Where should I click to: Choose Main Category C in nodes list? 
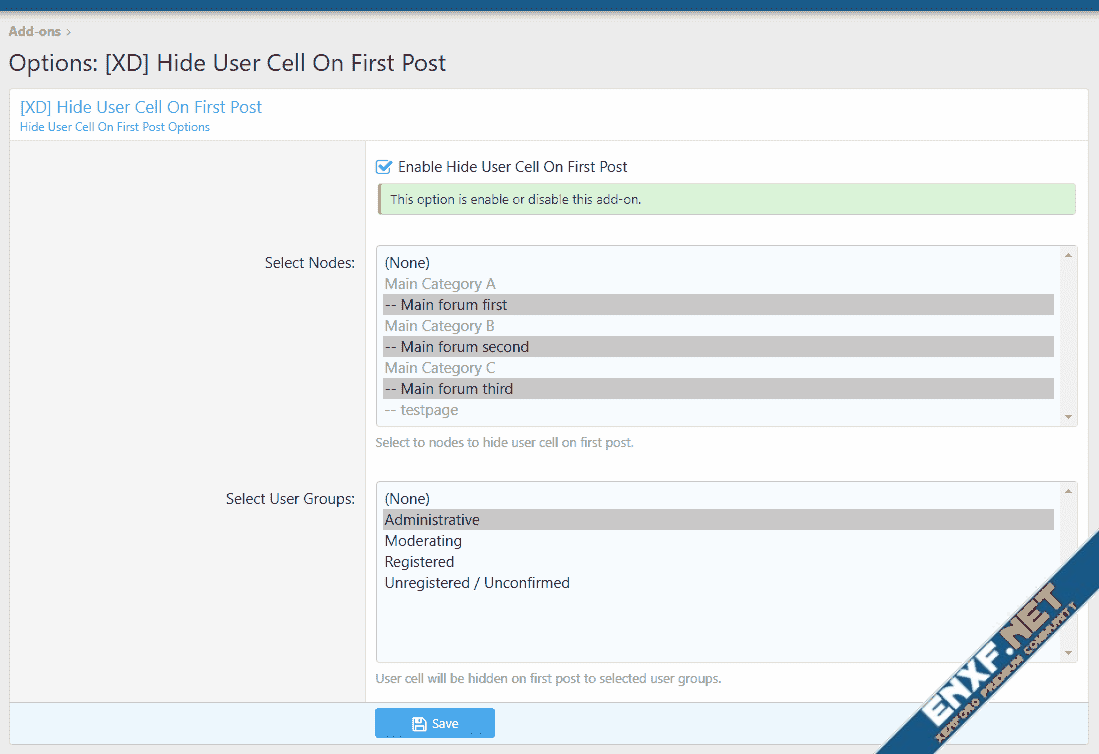[440, 368]
